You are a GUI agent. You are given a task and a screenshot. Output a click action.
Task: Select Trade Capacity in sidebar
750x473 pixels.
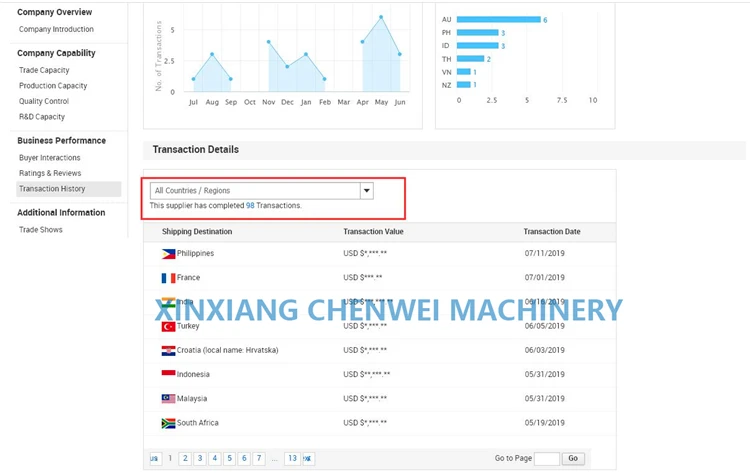44,70
